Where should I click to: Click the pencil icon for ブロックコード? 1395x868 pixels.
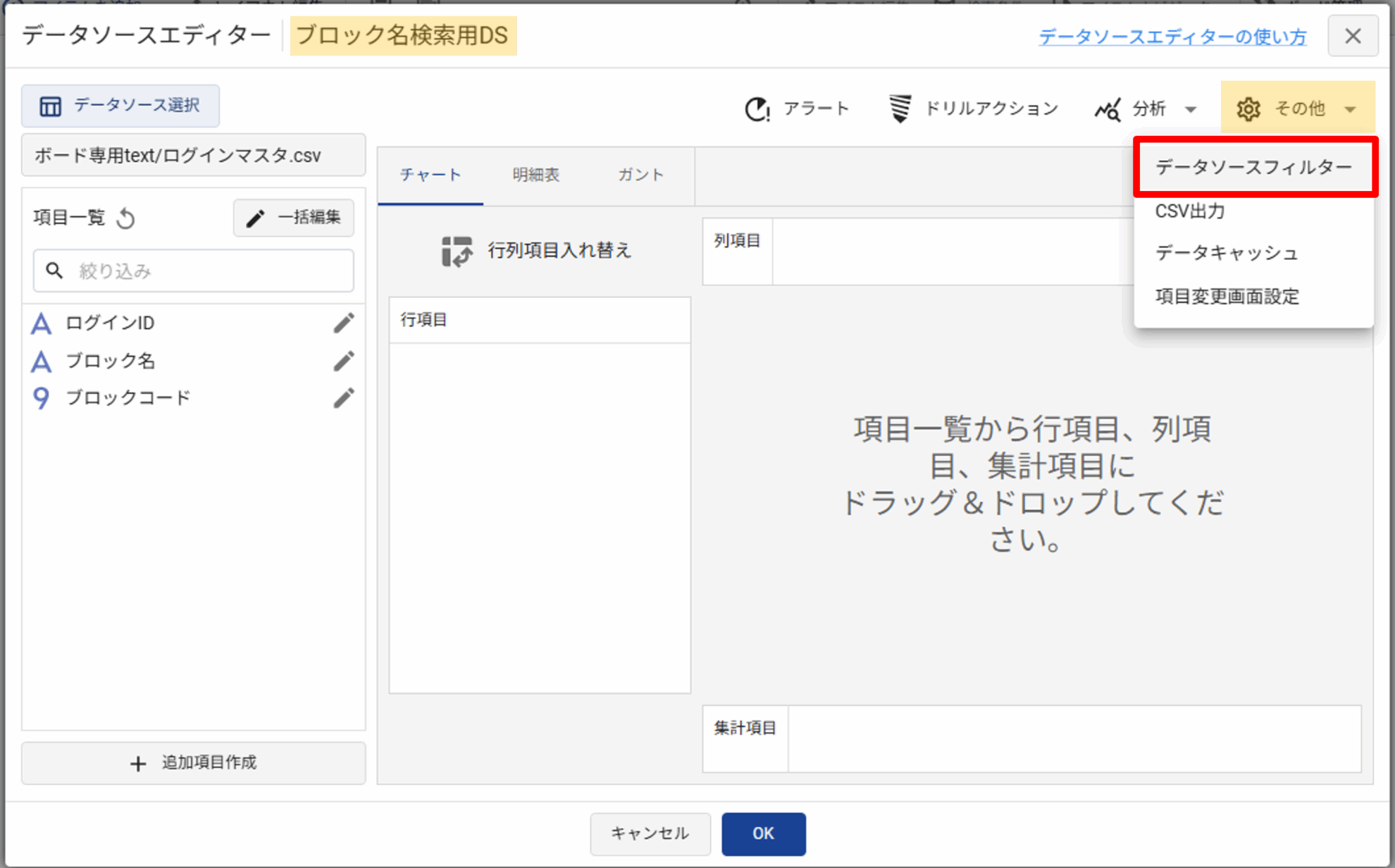click(344, 398)
